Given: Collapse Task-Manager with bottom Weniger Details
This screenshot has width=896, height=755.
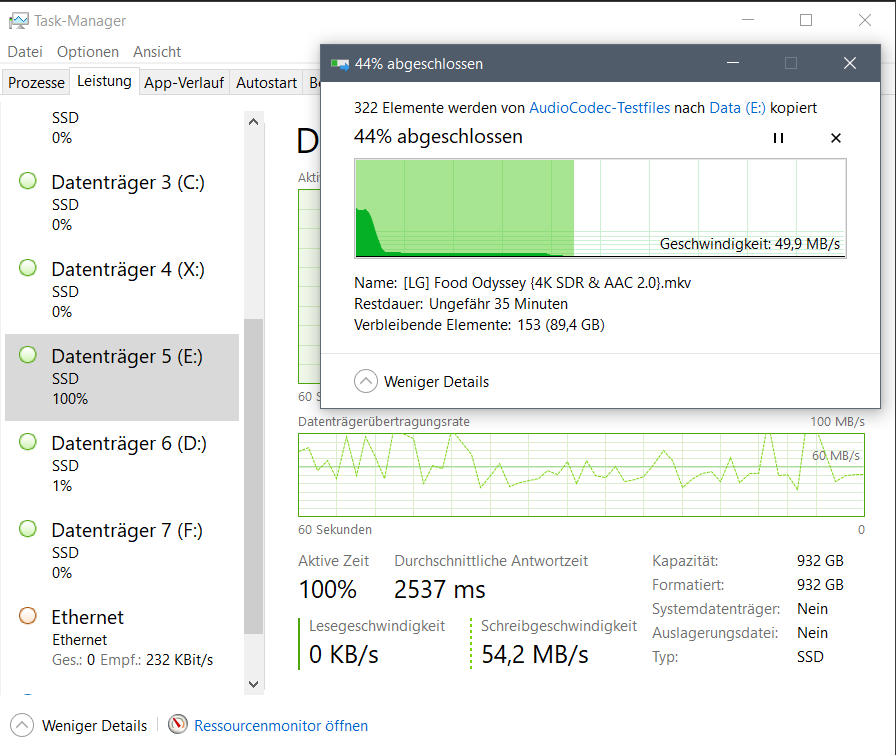Looking at the screenshot, I should 22,726.
